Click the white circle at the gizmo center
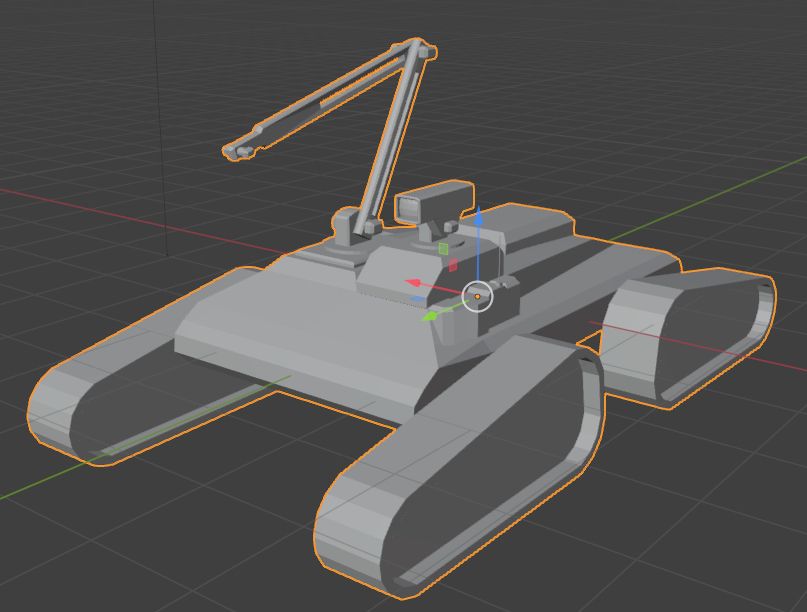This screenshot has height=612, width=807. pyautogui.click(x=477, y=296)
